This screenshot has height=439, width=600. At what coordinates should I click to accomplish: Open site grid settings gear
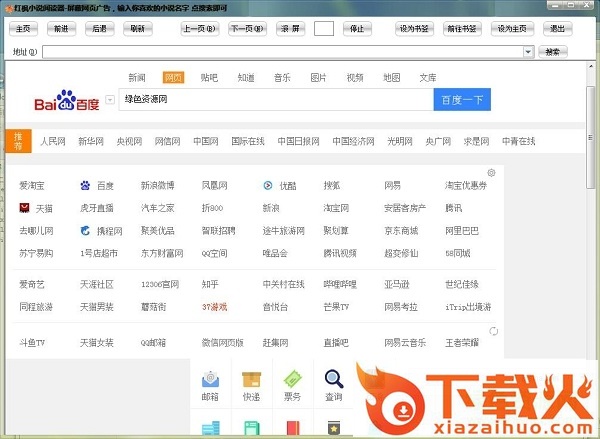491,173
